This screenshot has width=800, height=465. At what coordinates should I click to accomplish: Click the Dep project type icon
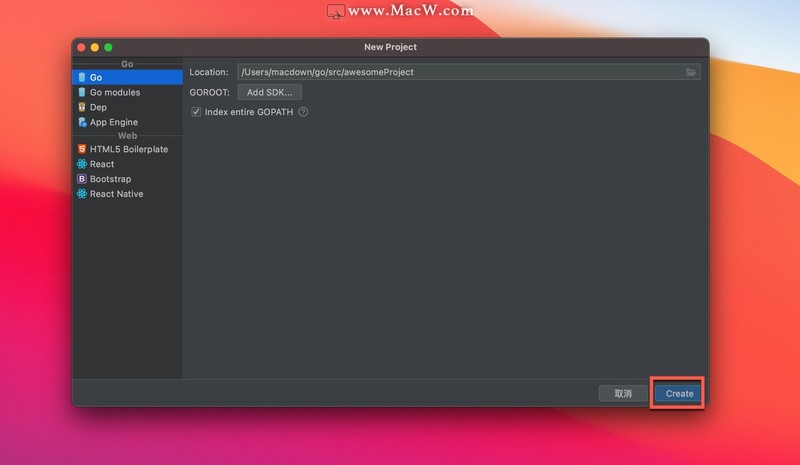82,107
